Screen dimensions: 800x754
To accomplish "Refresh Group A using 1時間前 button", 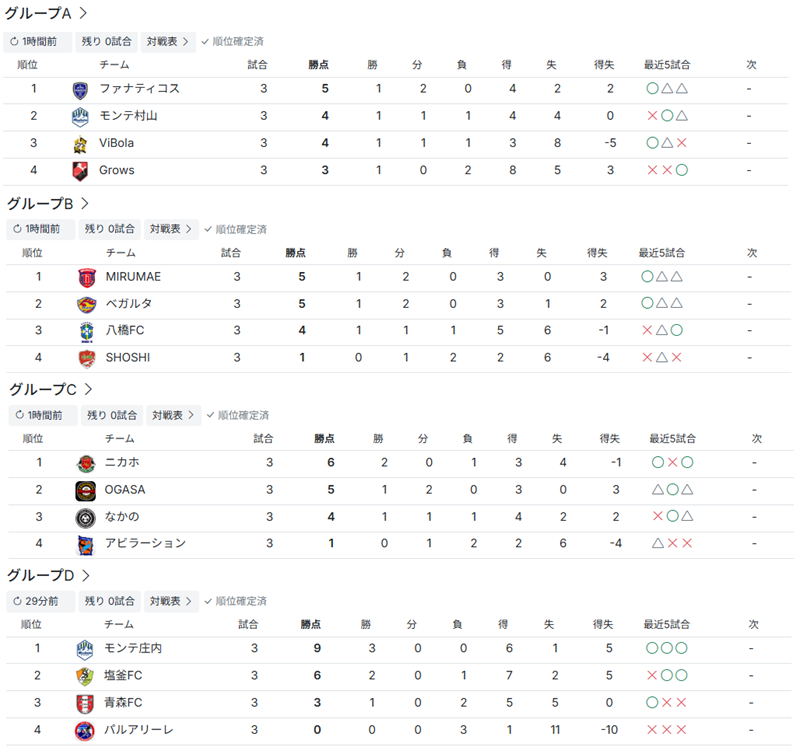I will tap(38, 42).
